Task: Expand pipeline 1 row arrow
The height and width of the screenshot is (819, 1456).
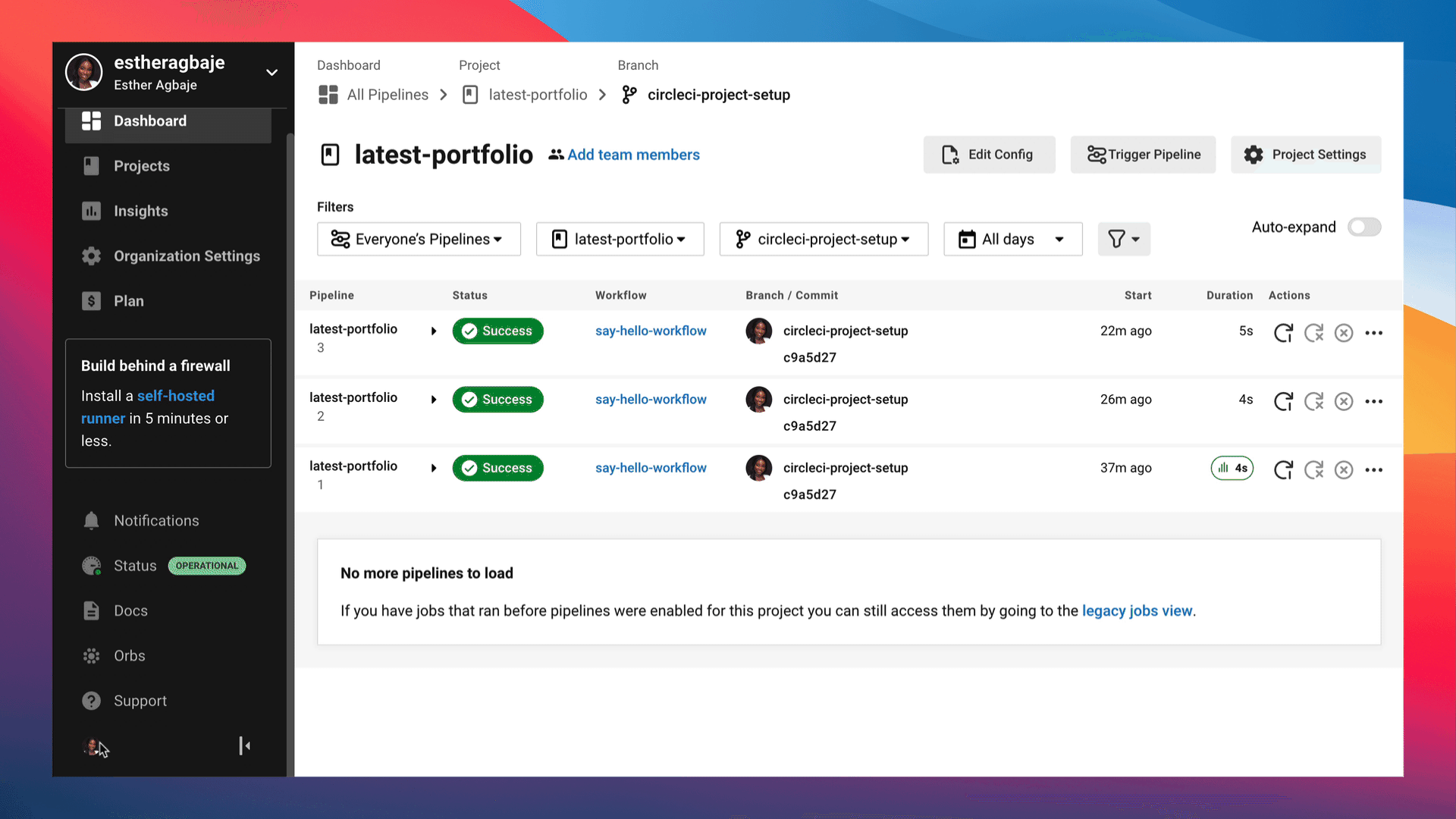Action: 434,468
